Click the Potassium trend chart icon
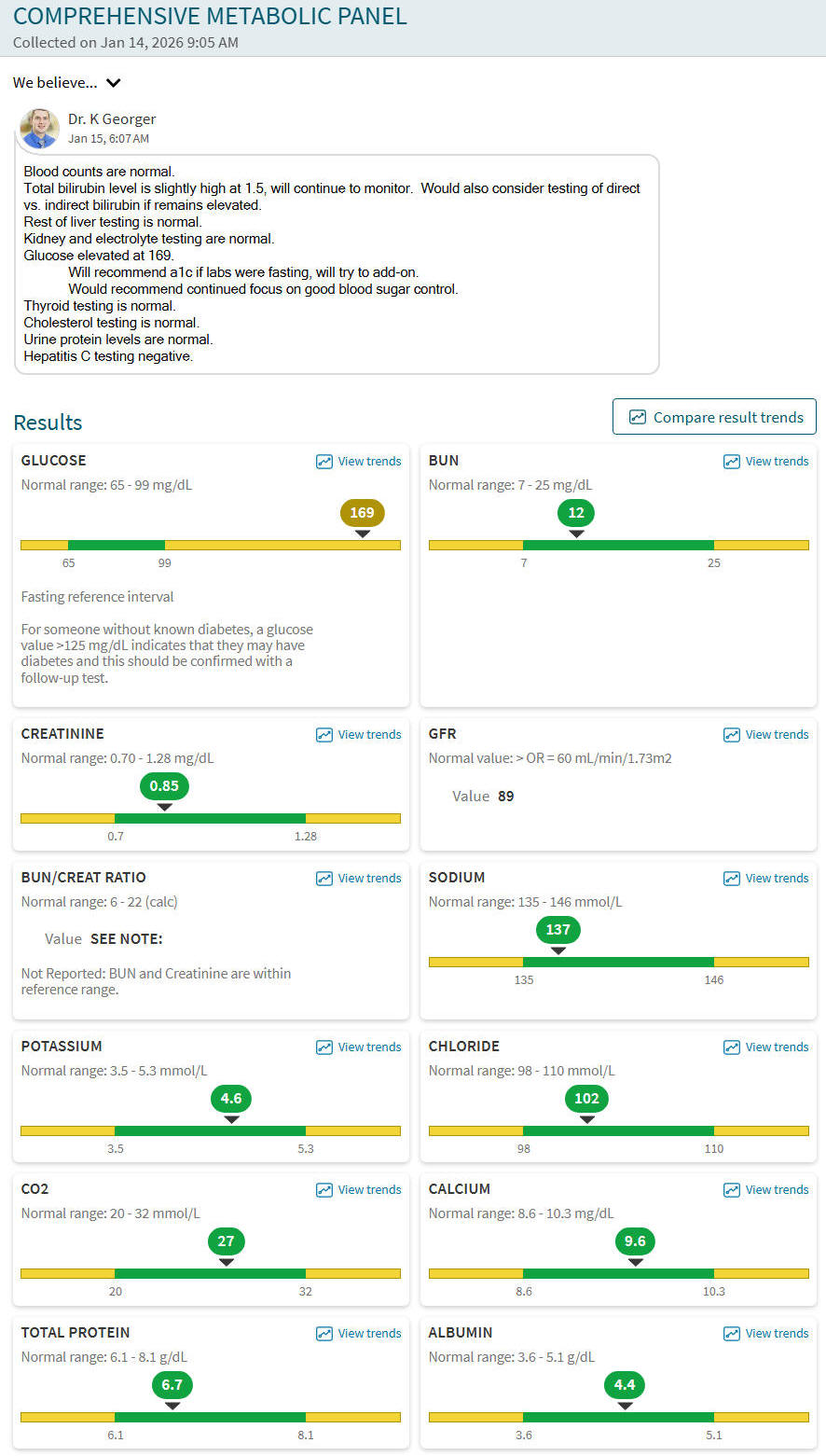Image resolution: width=826 pixels, height=1456 pixels. [x=324, y=1047]
